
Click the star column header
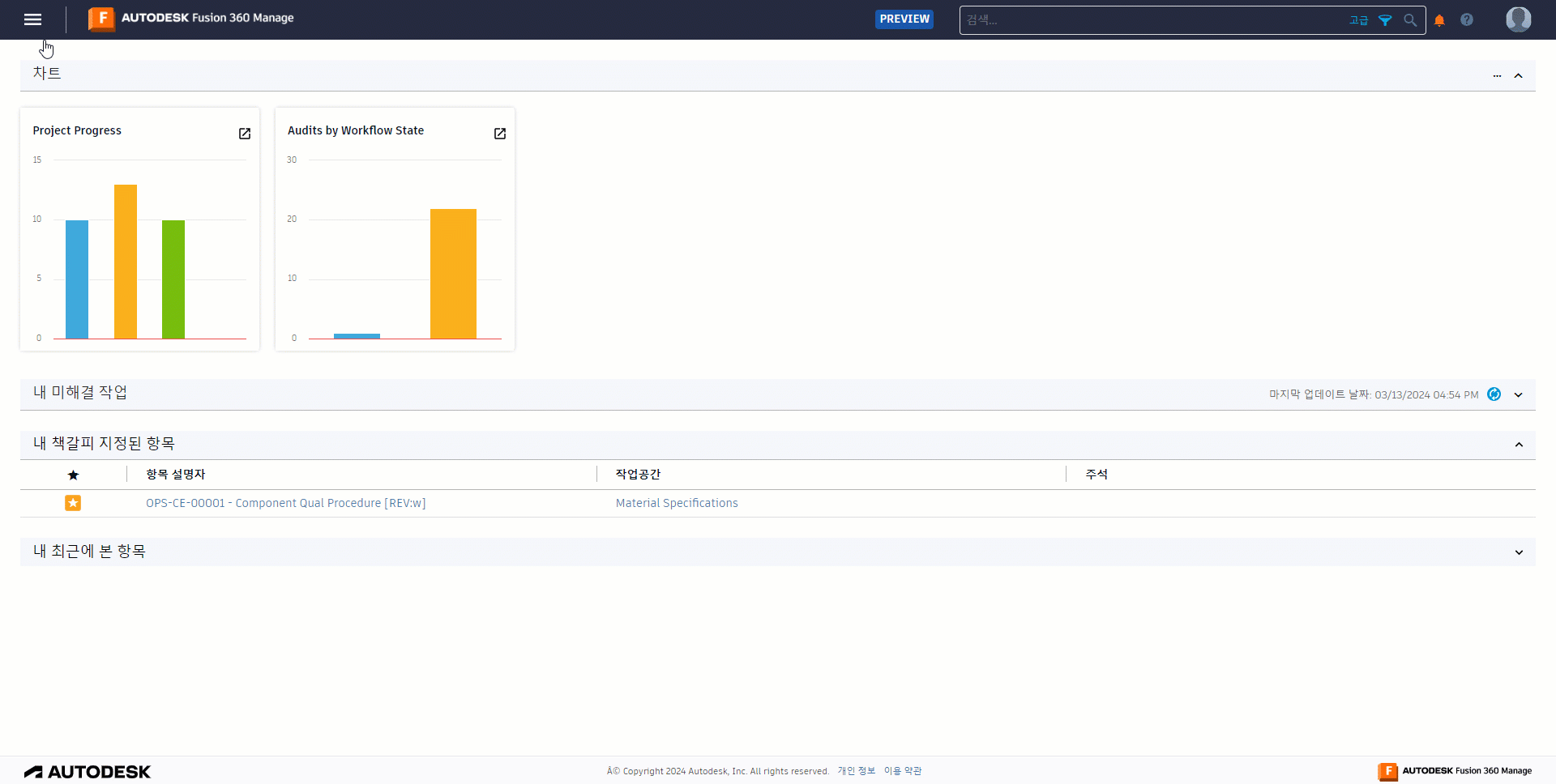[x=73, y=475]
